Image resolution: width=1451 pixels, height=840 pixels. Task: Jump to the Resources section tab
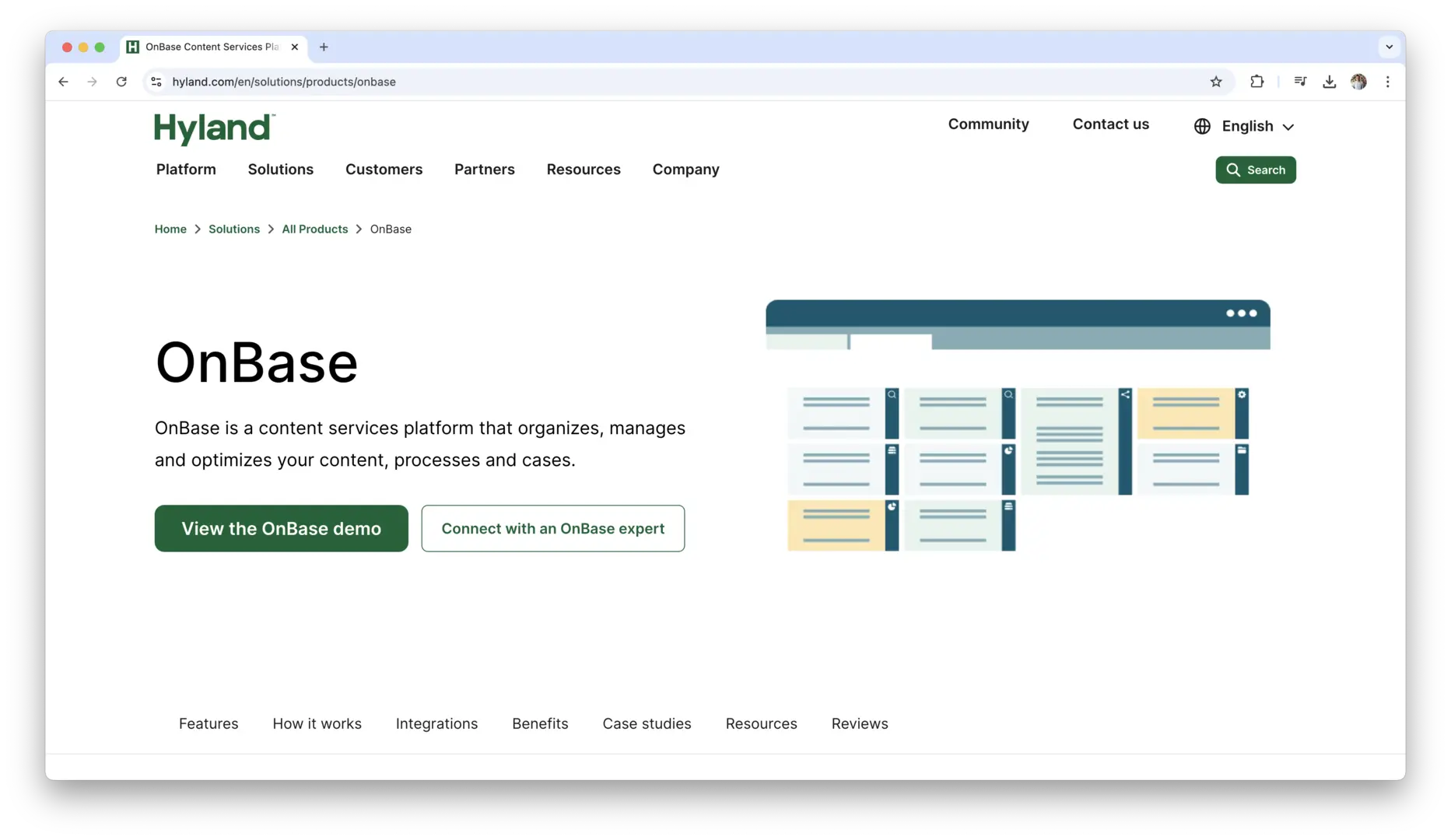point(761,723)
